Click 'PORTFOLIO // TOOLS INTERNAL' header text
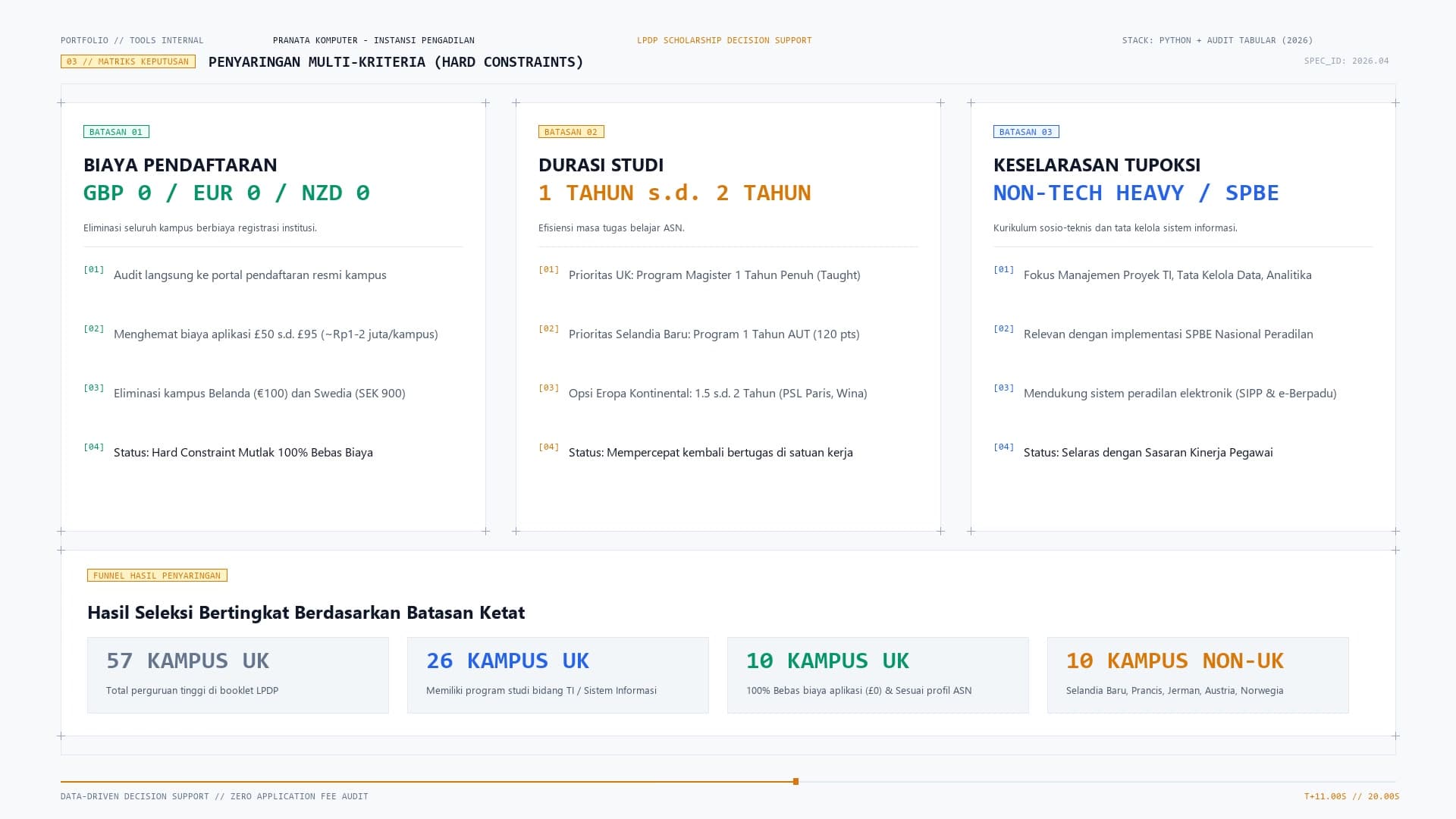The width and height of the screenshot is (1456, 819). click(132, 40)
